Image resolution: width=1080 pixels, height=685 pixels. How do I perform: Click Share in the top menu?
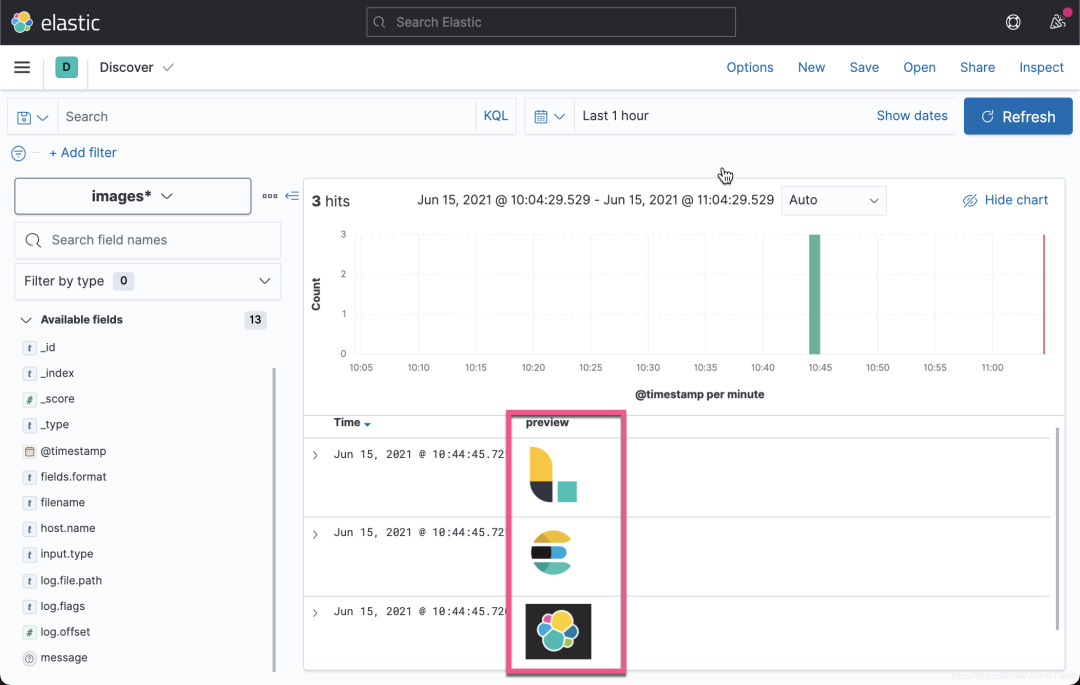(x=977, y=67)
